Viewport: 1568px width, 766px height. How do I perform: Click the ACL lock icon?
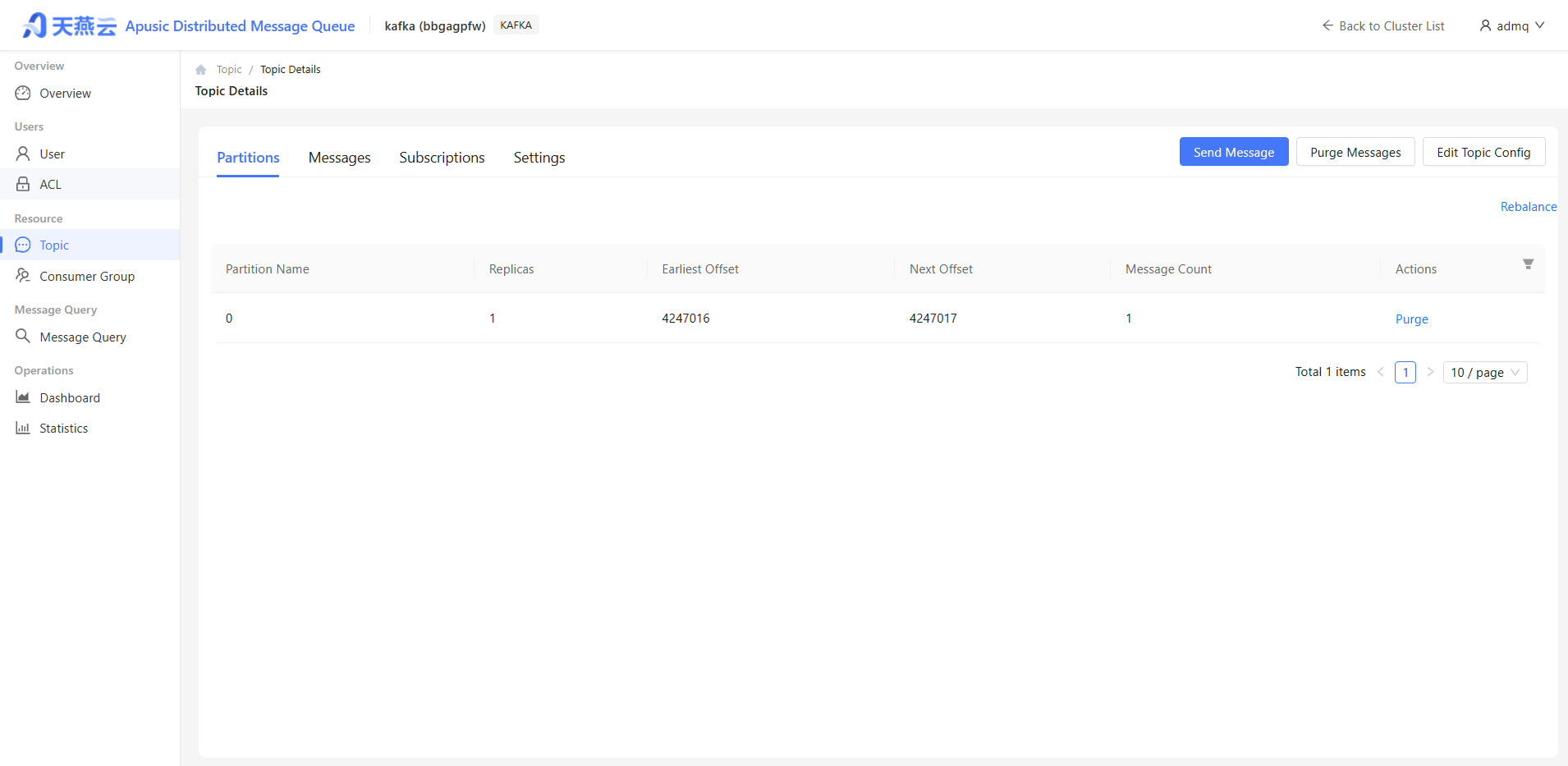click(x=23, y=184)
